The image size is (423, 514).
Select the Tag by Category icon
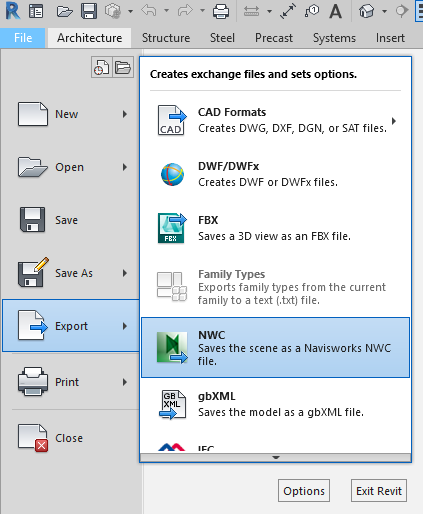point(312,11)
